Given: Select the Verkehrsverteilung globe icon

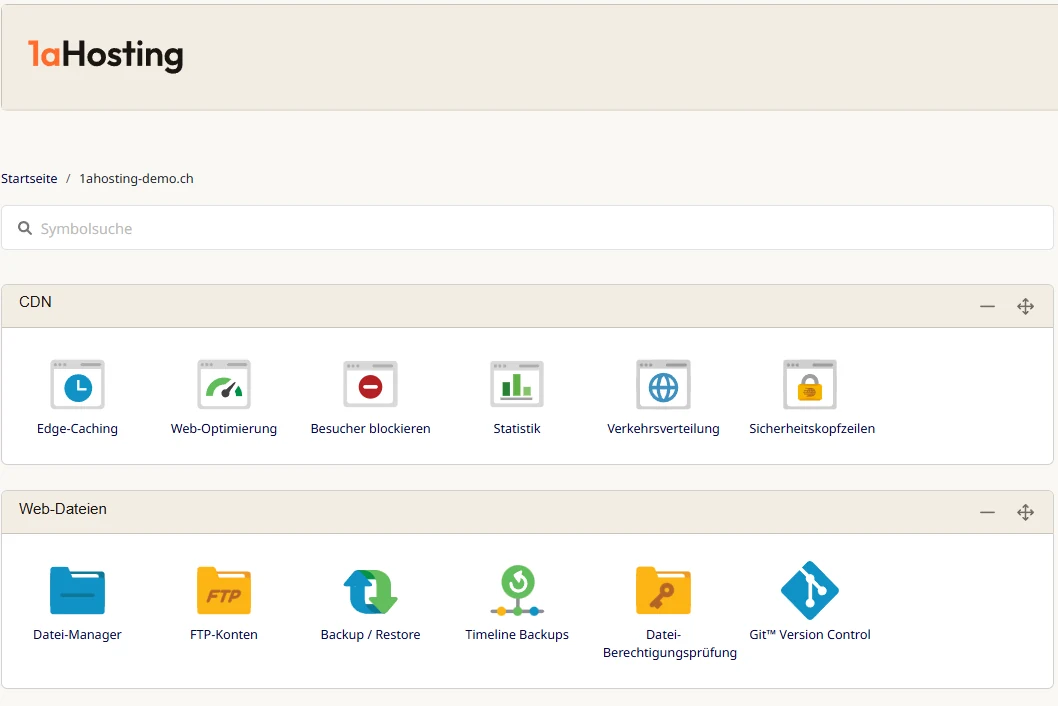Looking at the screenshot, I should 663,384.
